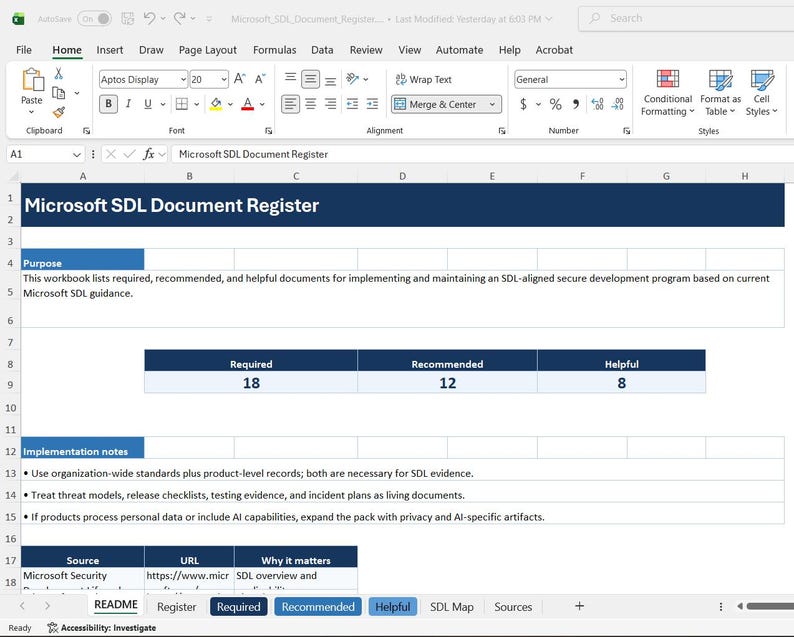The height and width of the screenshot is (637, 794).
Task: Toggle Align Left button
Action: tap(290, 104)
